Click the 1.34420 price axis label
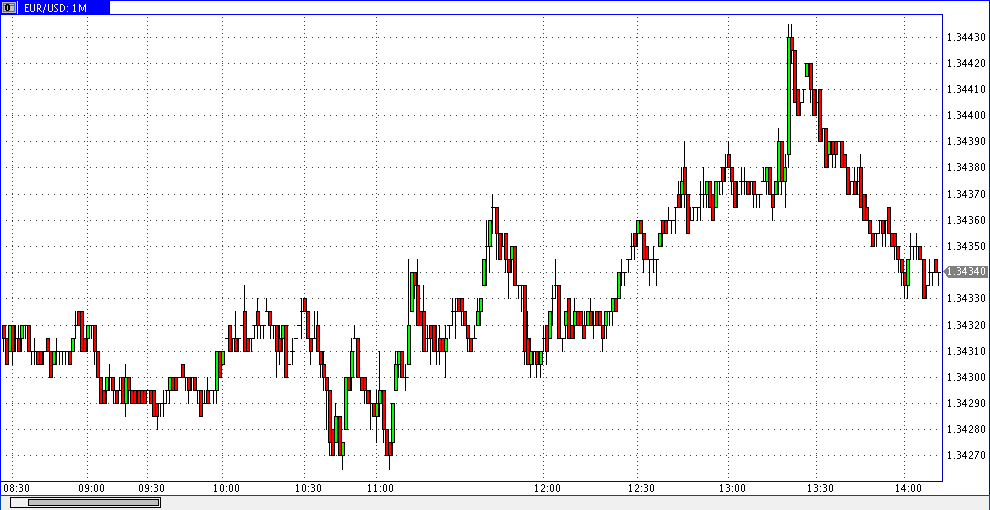The height and width of the screenshot is (510, 990). pos(967,63)
